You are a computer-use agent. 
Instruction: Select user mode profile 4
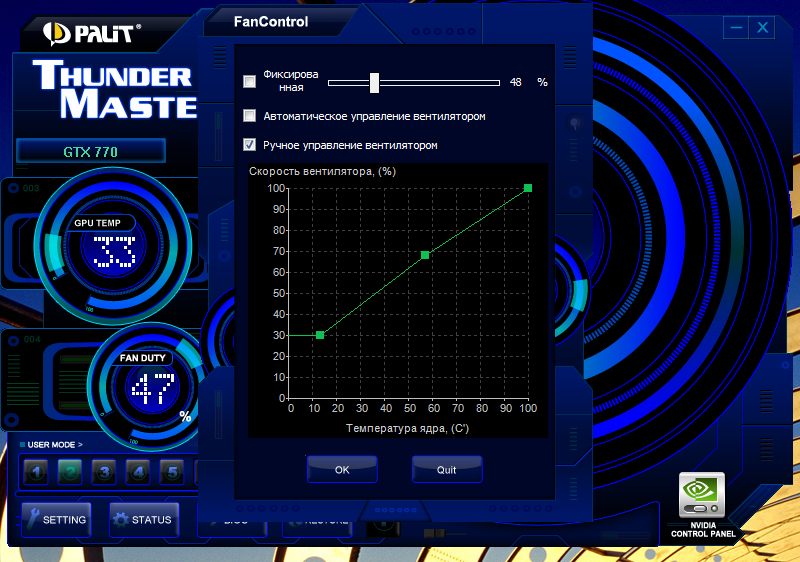(x=138, y=472)
